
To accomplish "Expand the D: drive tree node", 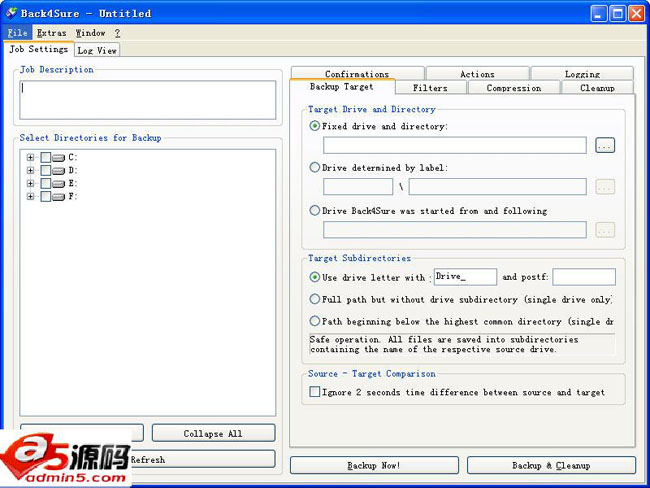I will tap(30, 170).
